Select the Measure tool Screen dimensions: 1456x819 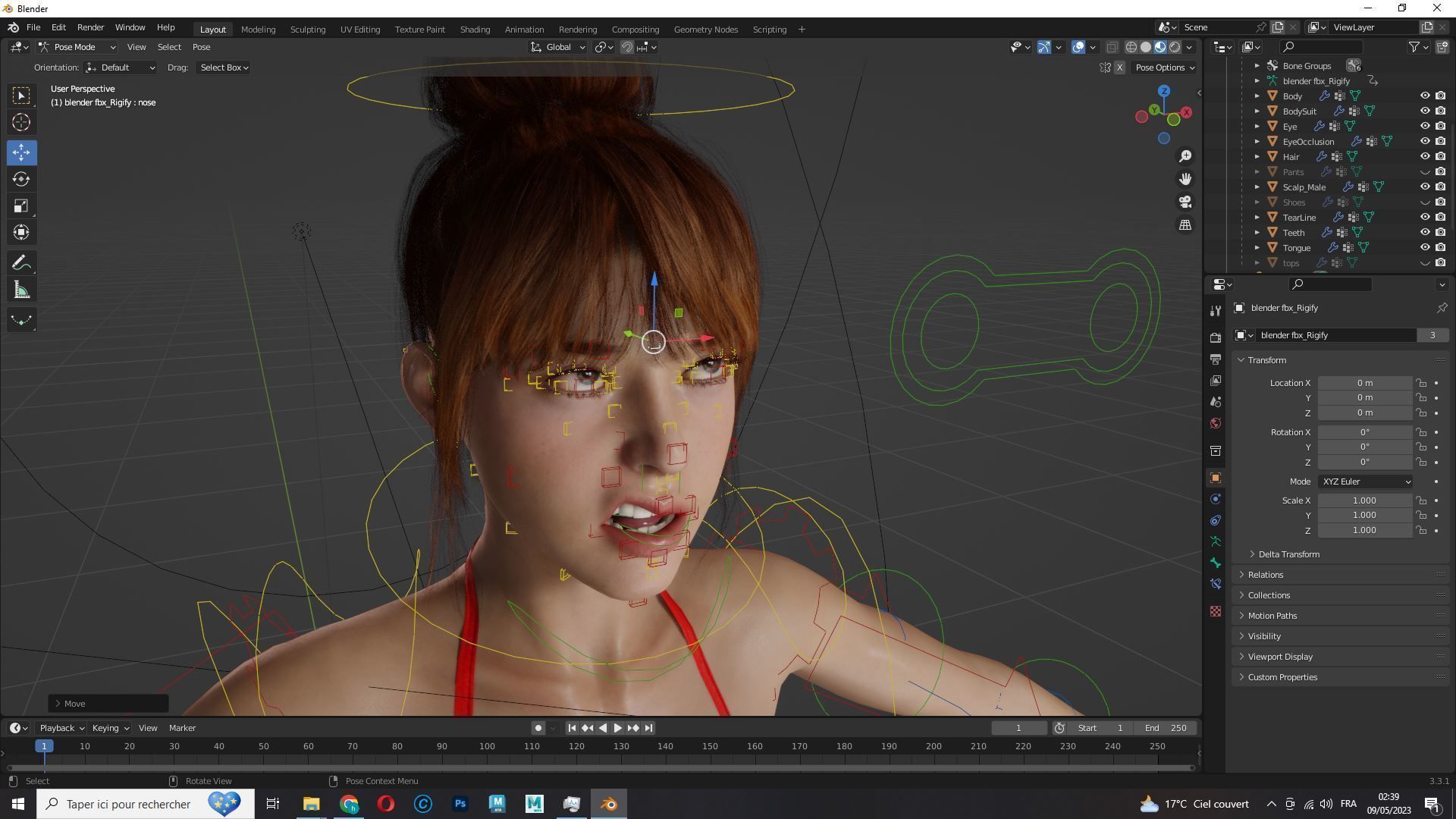(21, 290)
